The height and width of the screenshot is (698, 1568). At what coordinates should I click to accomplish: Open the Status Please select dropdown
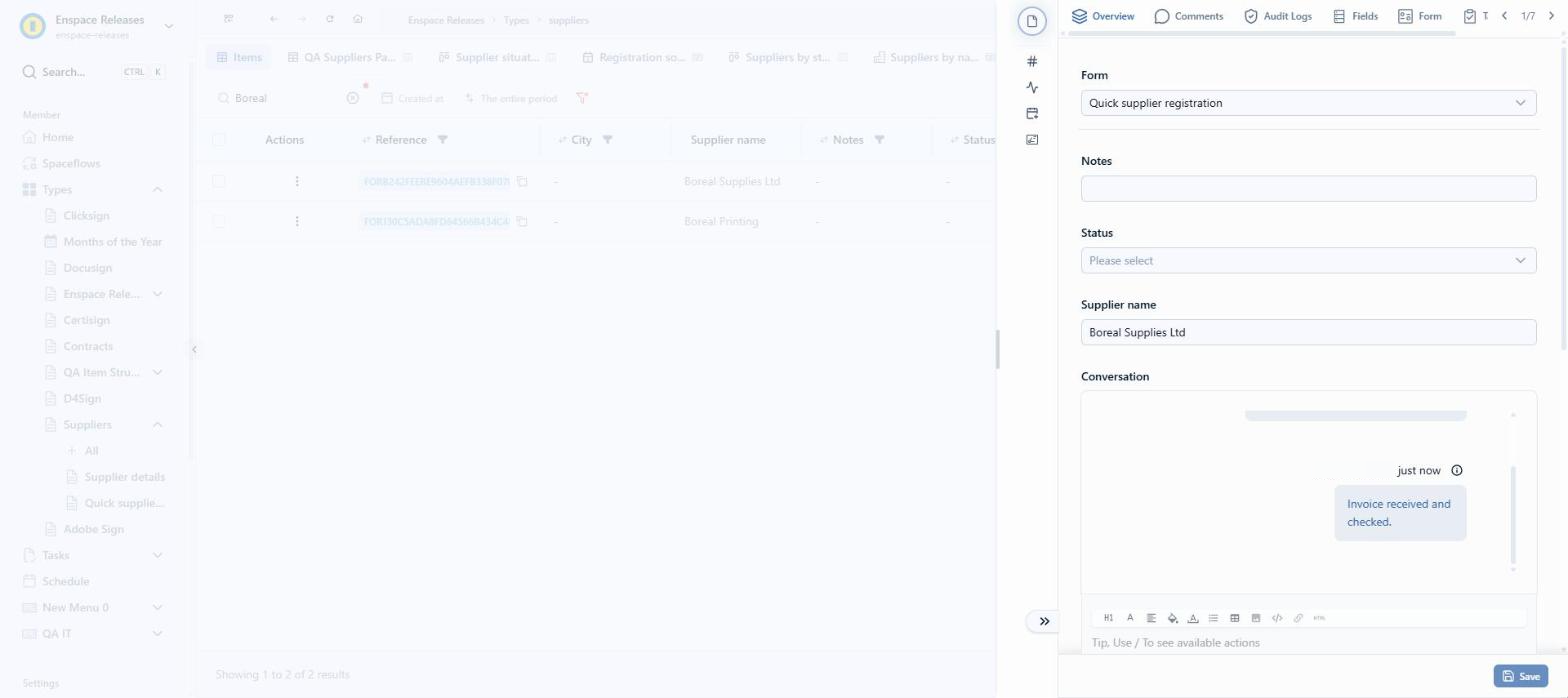pyautogui.click(x=1308, y=260)
